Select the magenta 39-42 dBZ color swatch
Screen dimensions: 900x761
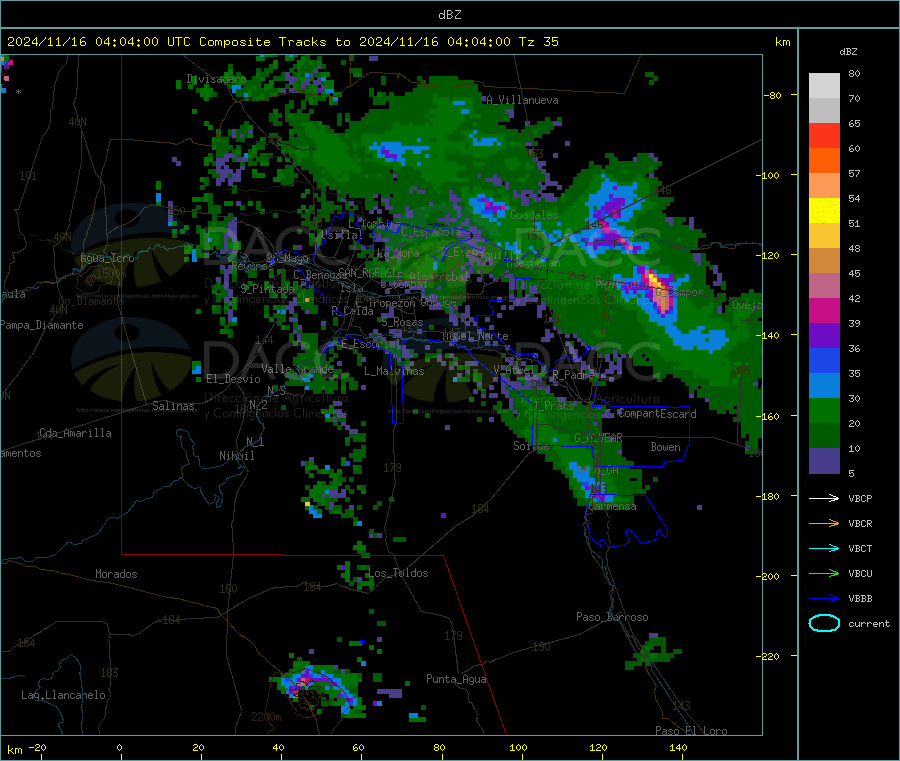[824, 310]
